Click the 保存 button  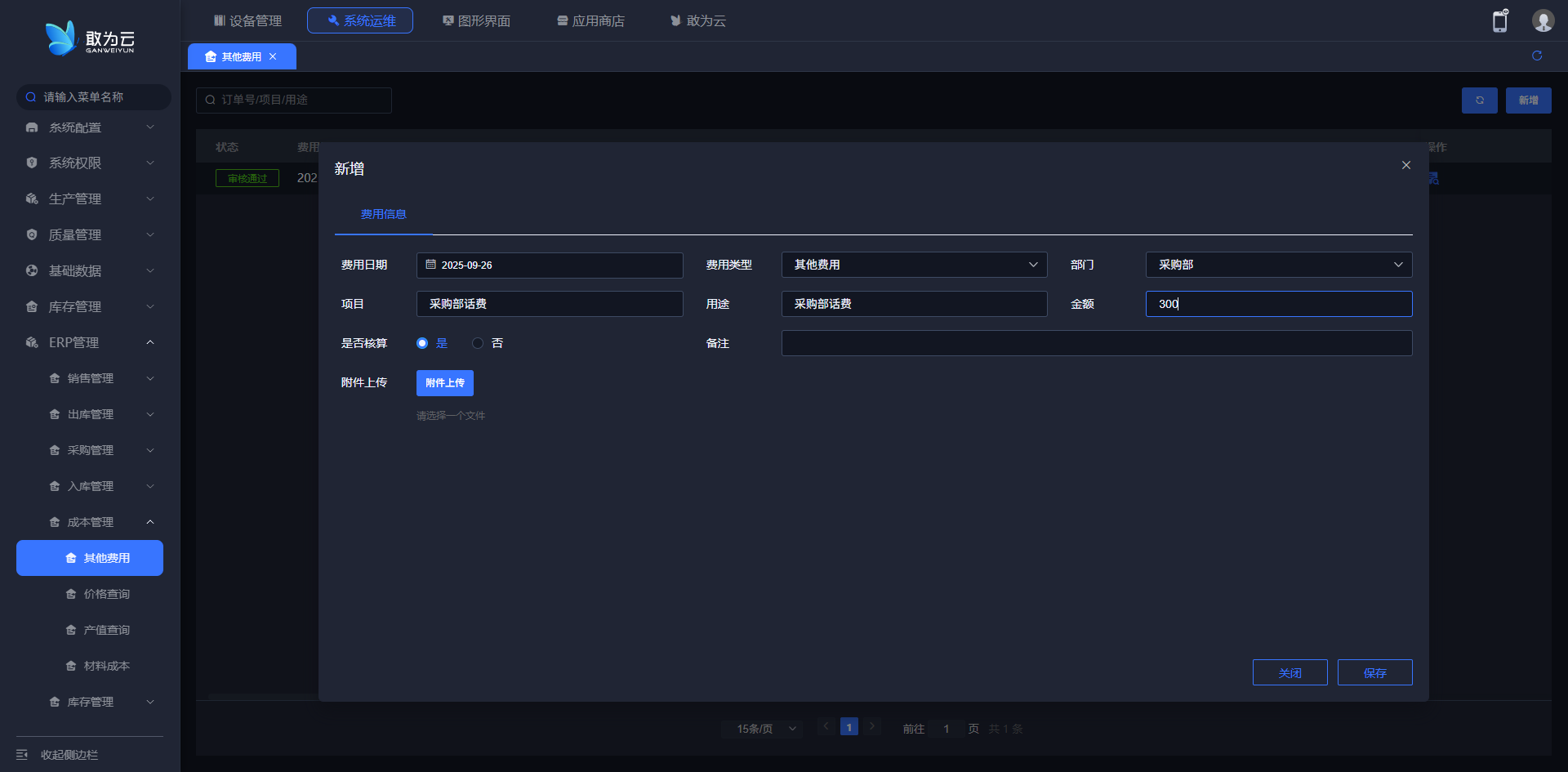pos(1374,672)
